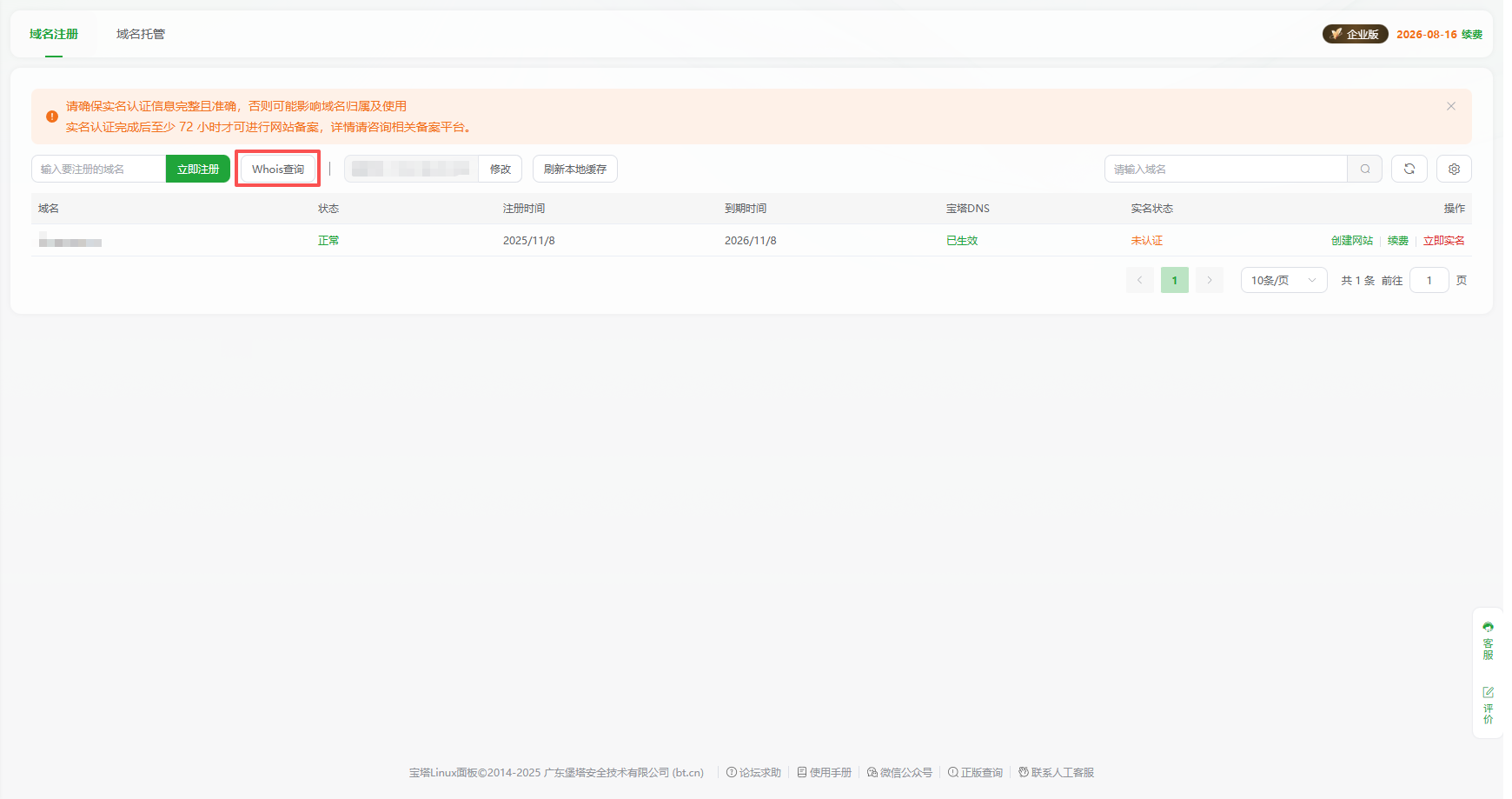Click 创建网站 link in domain row
This screenshot has width=1512, height=799.
[x=1351, y=241]
